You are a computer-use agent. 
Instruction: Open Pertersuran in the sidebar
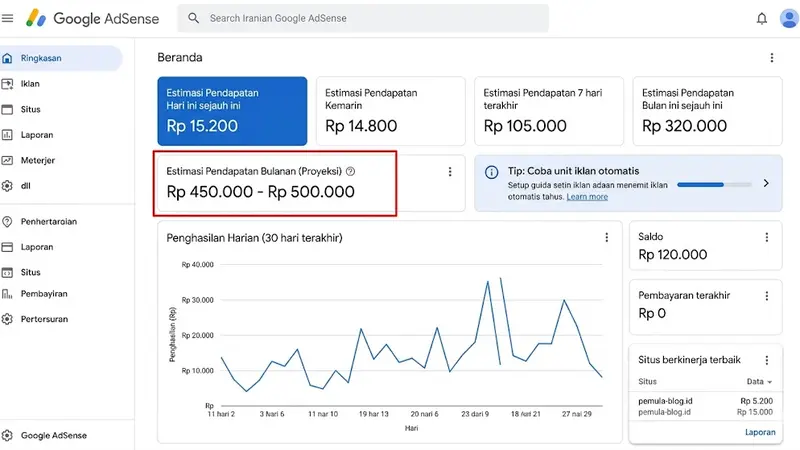click(44, 319)
